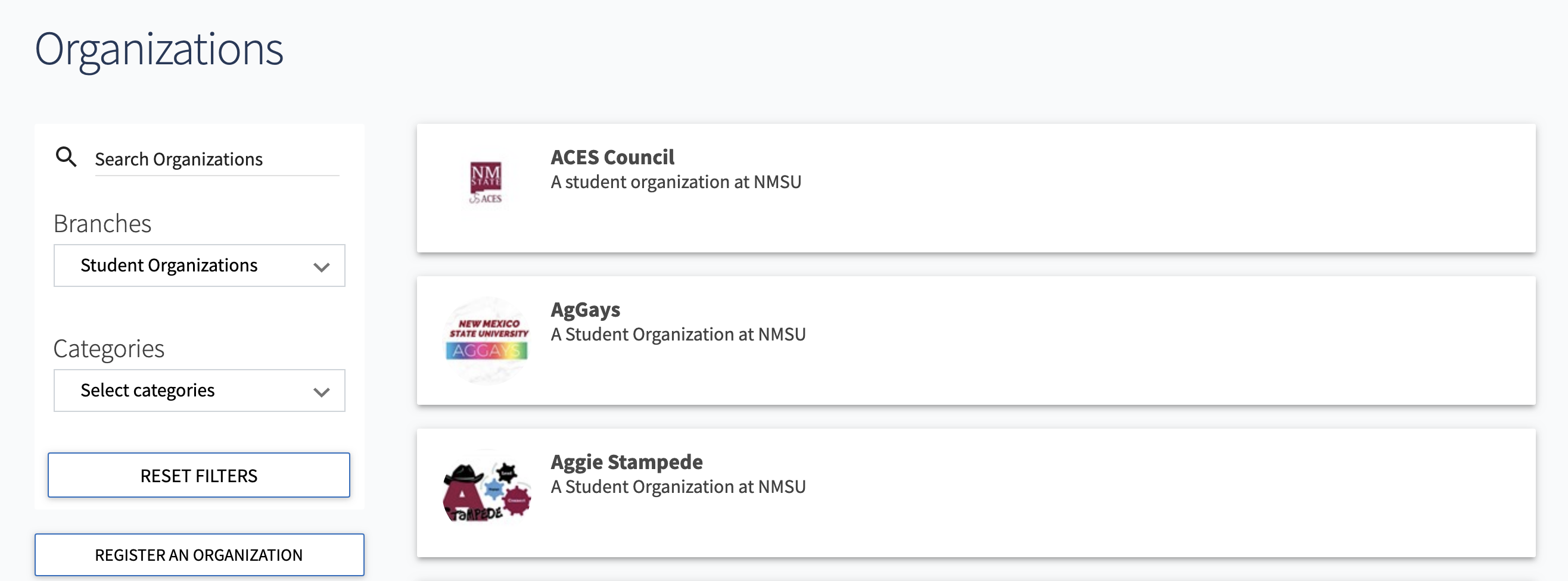1568x581 pixels.
Task: Click the Organizations page heading
Action: point(159,49)
